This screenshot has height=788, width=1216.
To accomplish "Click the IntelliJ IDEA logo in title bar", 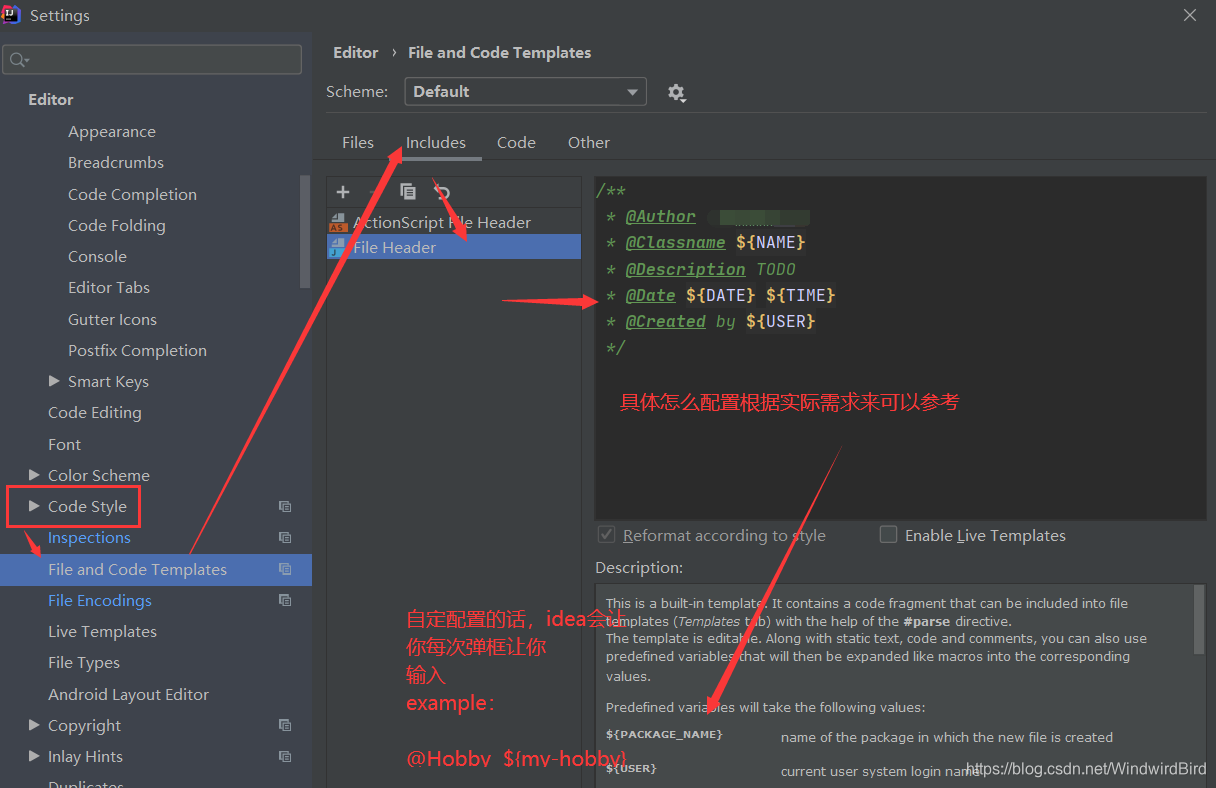I will click(12, 15).
